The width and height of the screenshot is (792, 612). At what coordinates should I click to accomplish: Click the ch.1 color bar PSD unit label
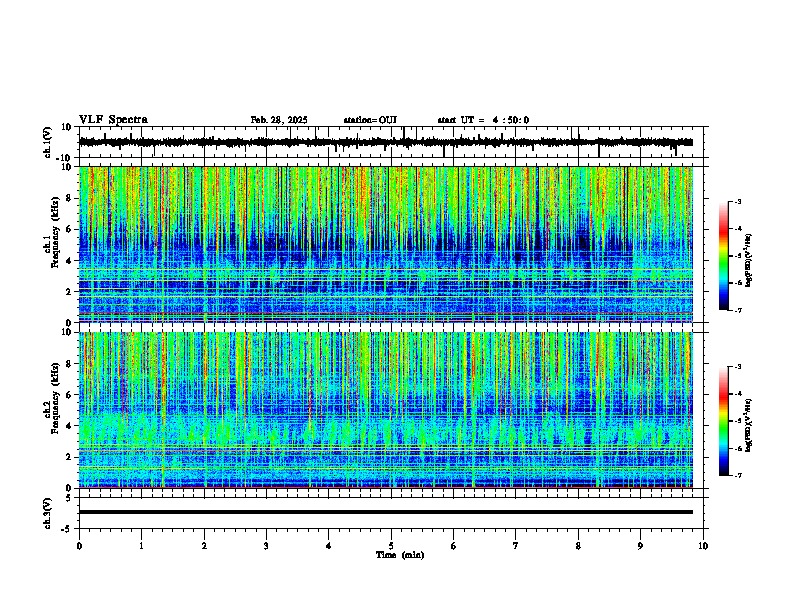pyautogui.click(x=749, y=260)
